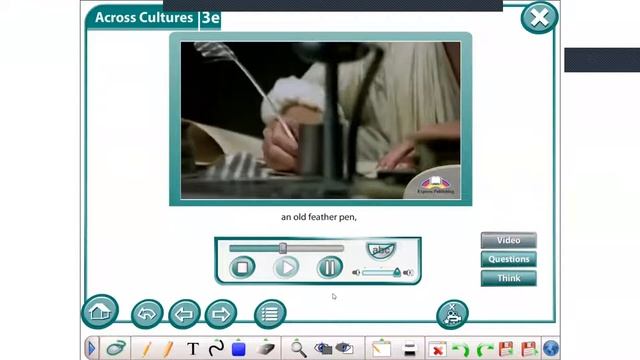Image resolution: width=640 pixels, height=360 pixels.
Task: Play the video
Action: coord(286,268)
